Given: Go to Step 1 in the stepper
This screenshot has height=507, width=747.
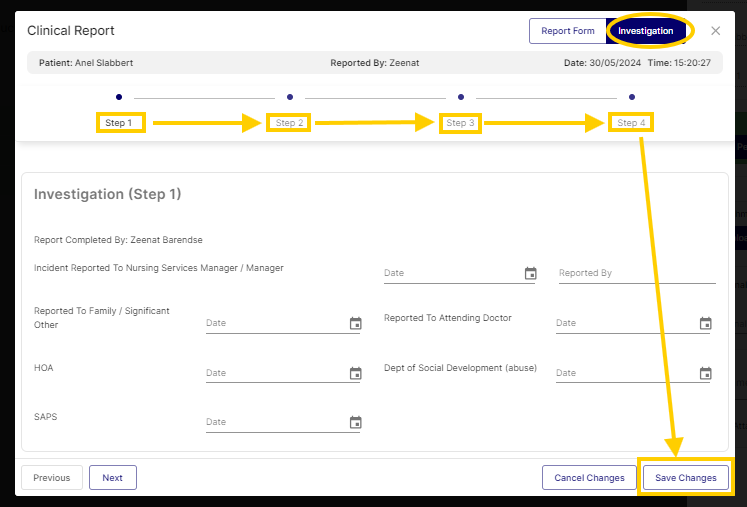Looking at the screenshot, I should [119, 122].
